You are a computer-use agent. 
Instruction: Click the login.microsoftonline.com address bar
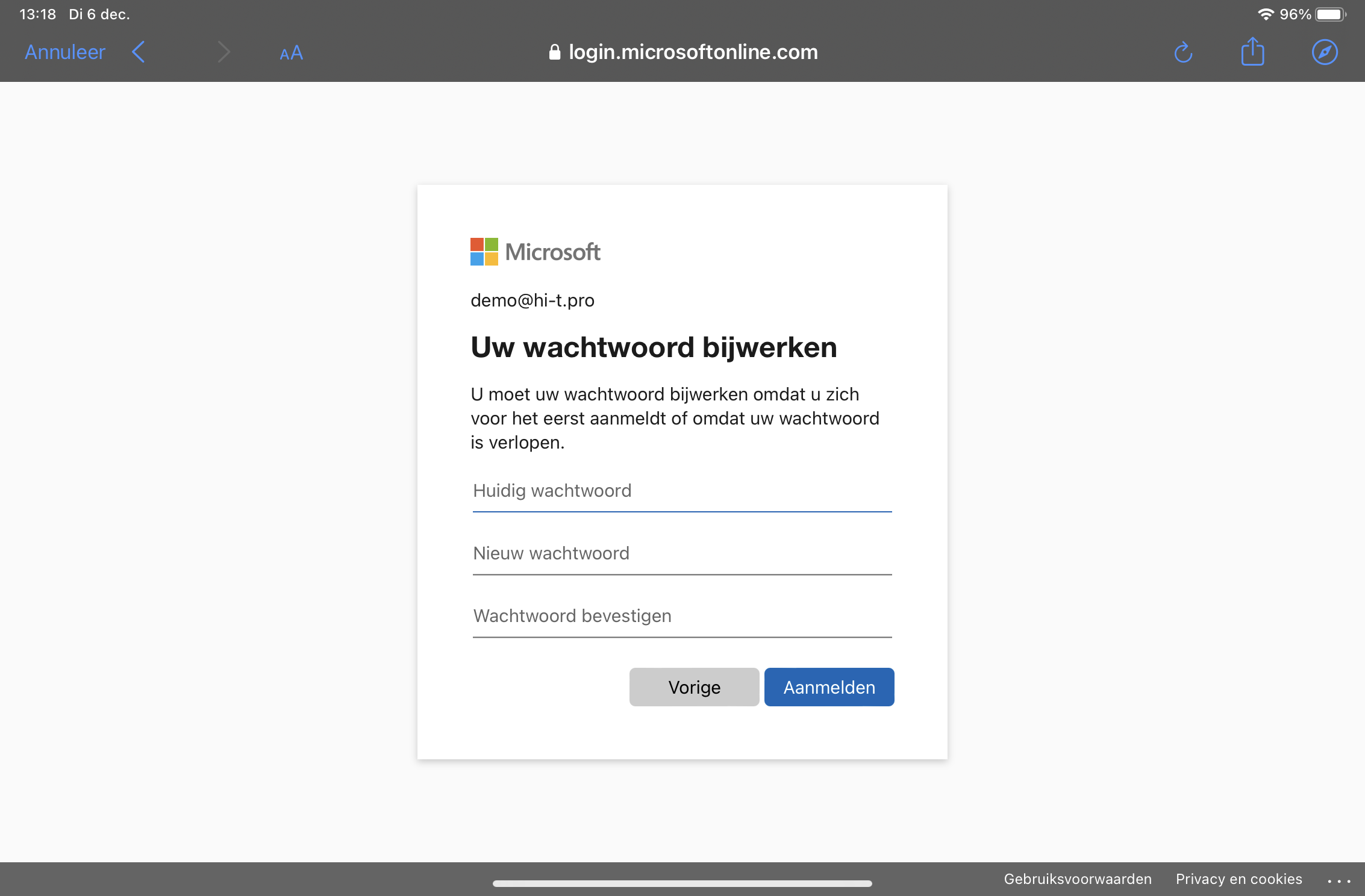click(x=682, y=52)
